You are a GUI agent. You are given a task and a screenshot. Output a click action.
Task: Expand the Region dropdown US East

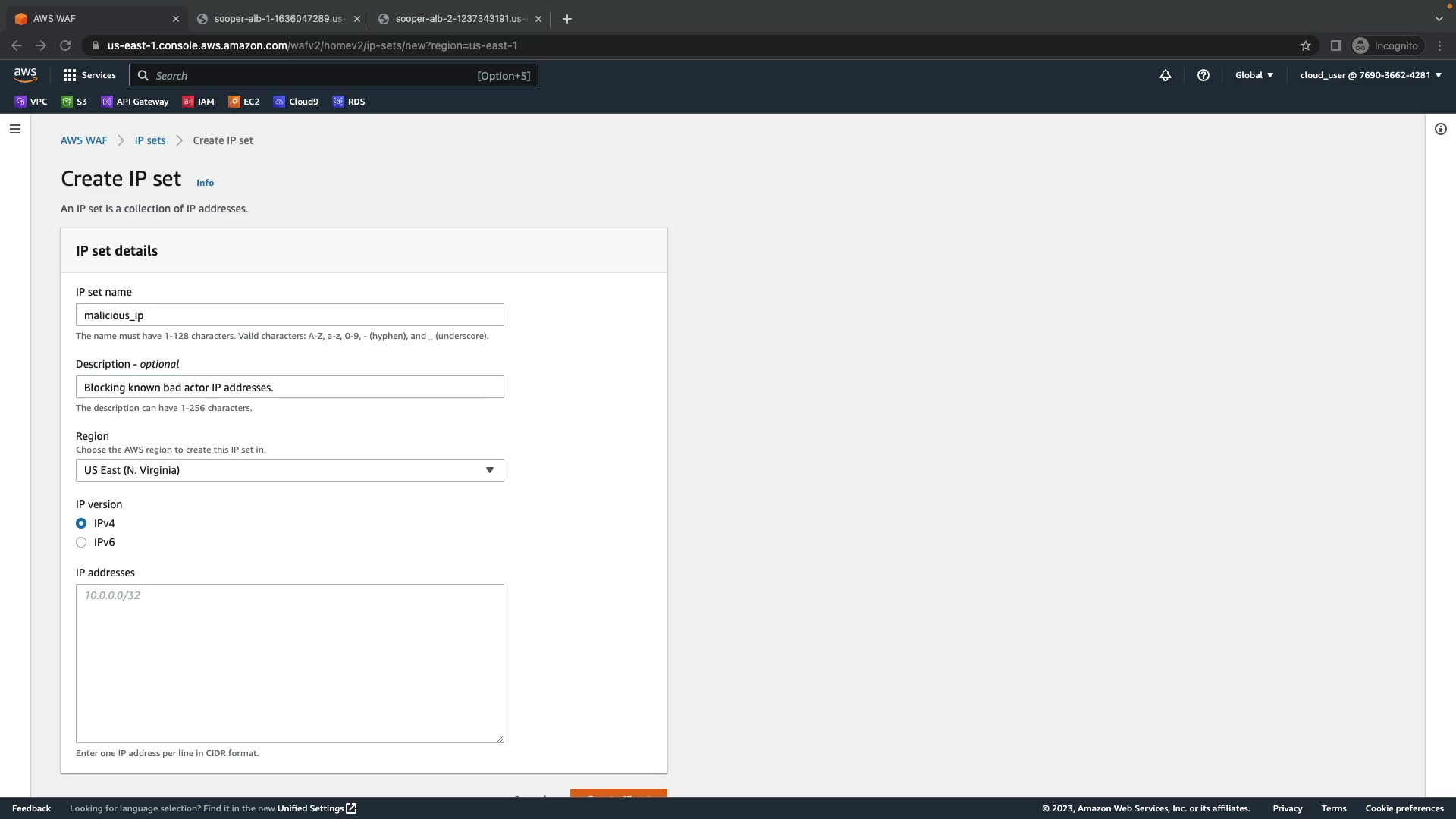click(x=290, y=470)
